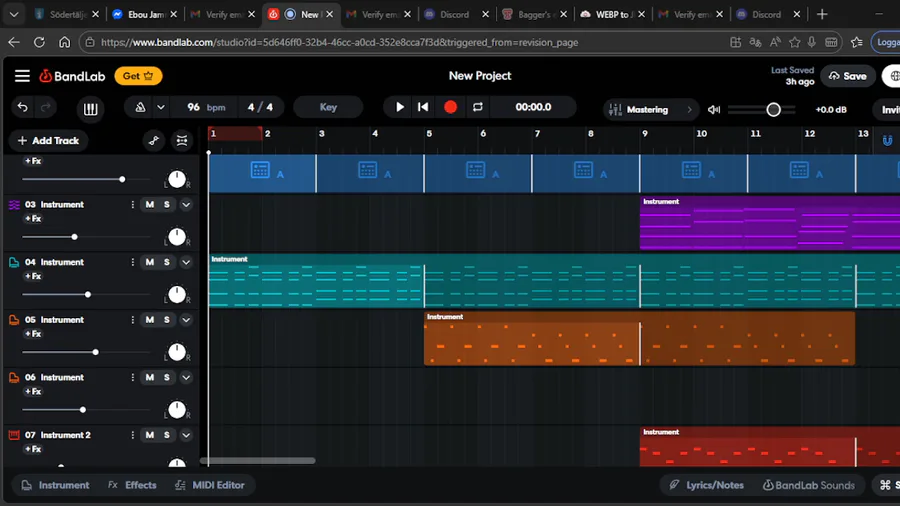This screenshot has width=900, height=506.
Task: Click pan knob of track 03 Instrument
Action: coord(177,237)
